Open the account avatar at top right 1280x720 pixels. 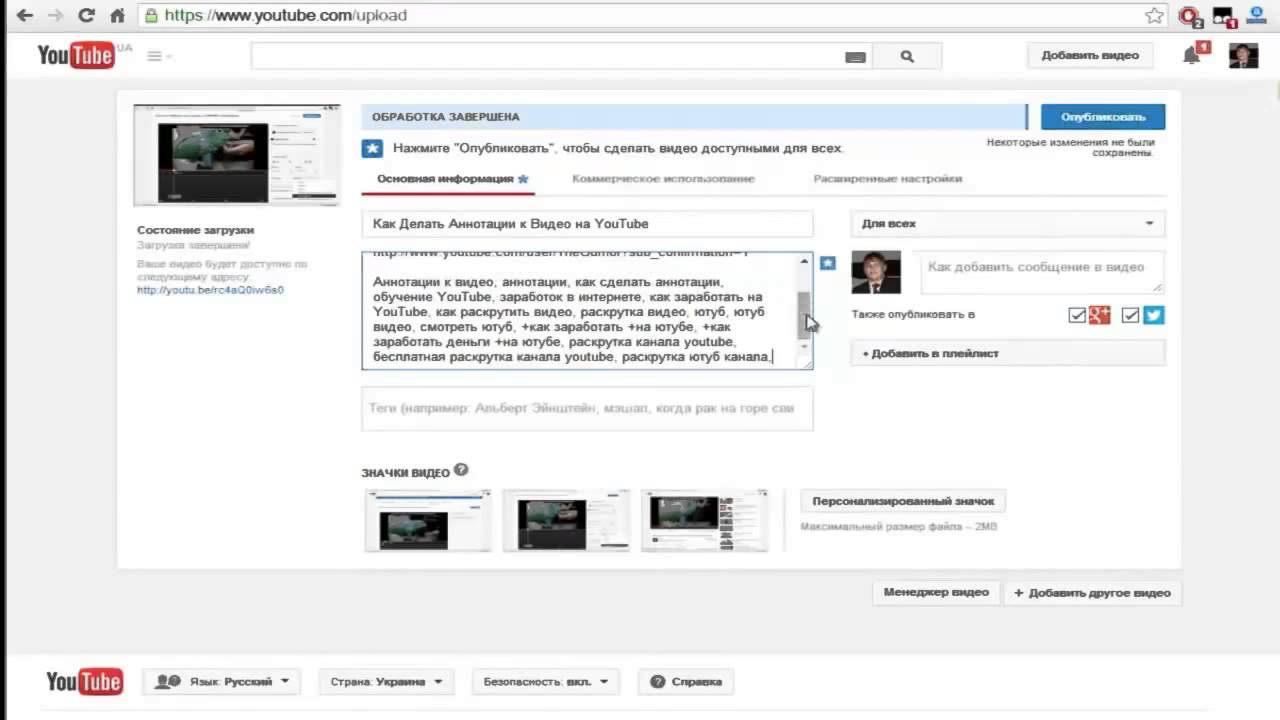point(1244,55)
